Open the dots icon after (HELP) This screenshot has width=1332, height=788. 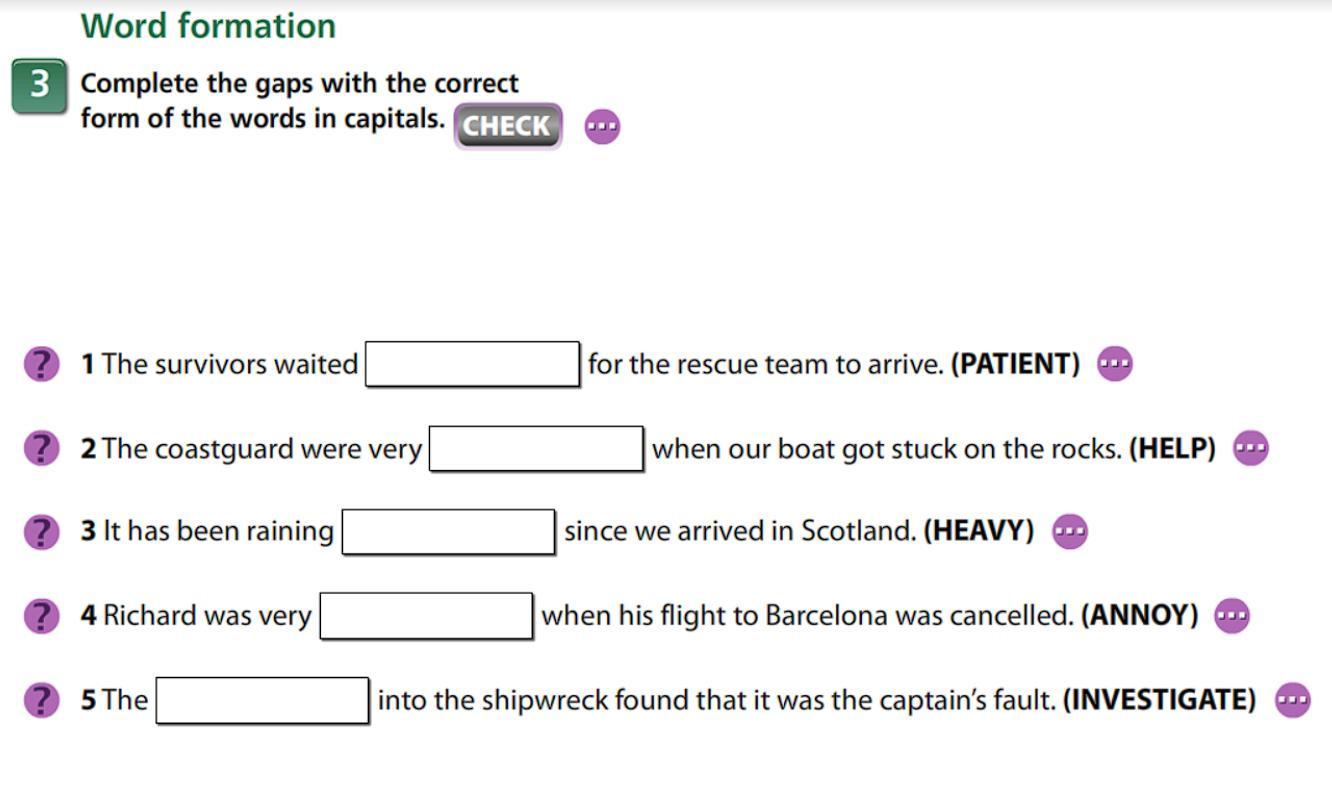coord(1251,448)
